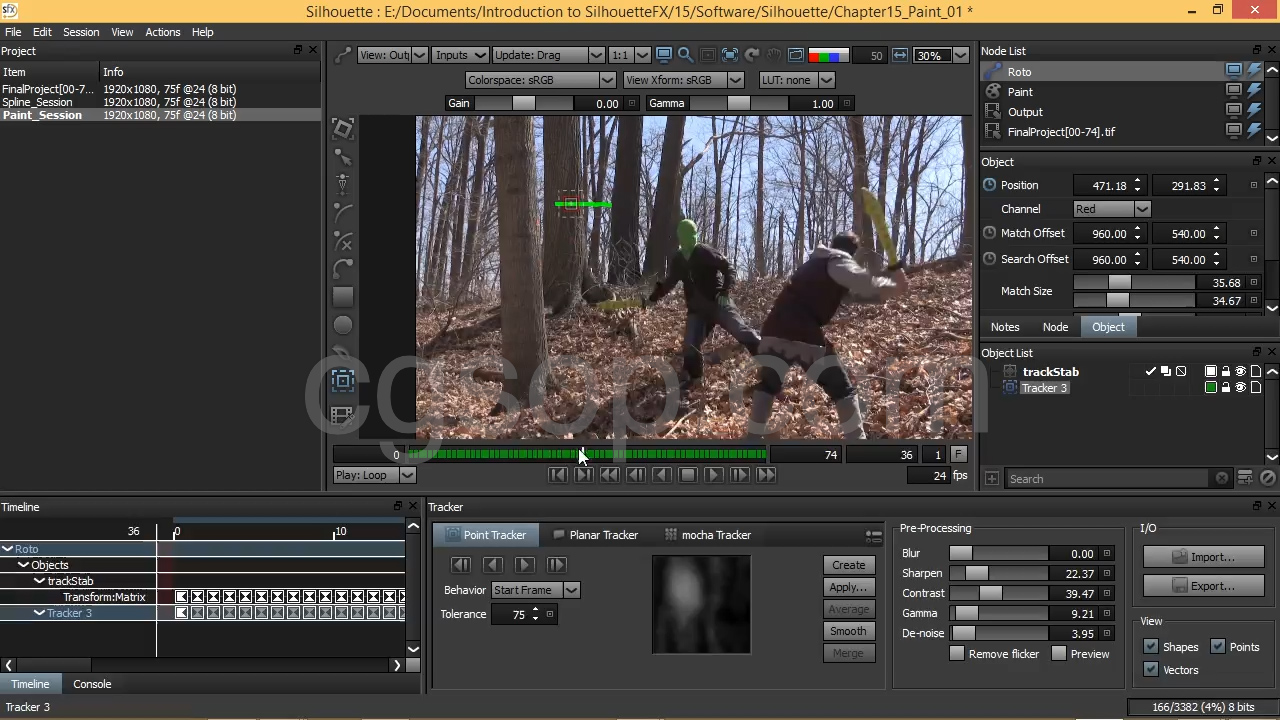Open the Behavior Start Frame dropdown
The image size is (1280, 720).
(535, 590)
